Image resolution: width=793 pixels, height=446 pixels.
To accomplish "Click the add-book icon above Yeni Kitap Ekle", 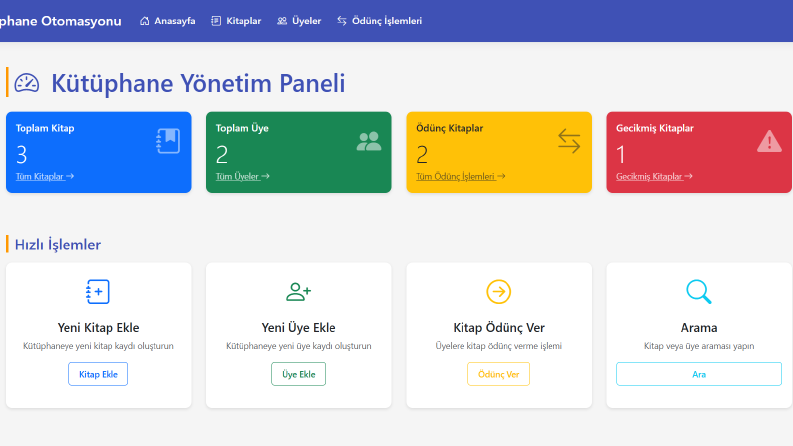I will [98, 291].
